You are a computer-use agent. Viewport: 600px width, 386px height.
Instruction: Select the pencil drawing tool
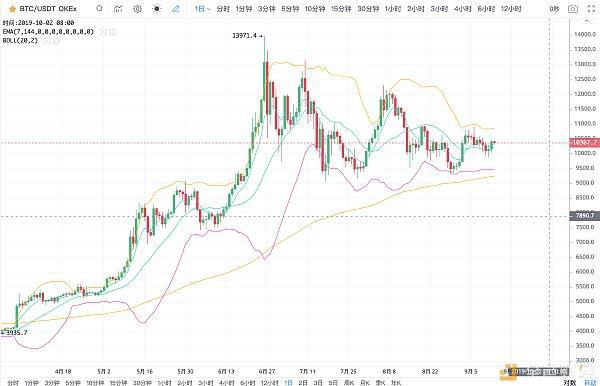click(176, 8)
